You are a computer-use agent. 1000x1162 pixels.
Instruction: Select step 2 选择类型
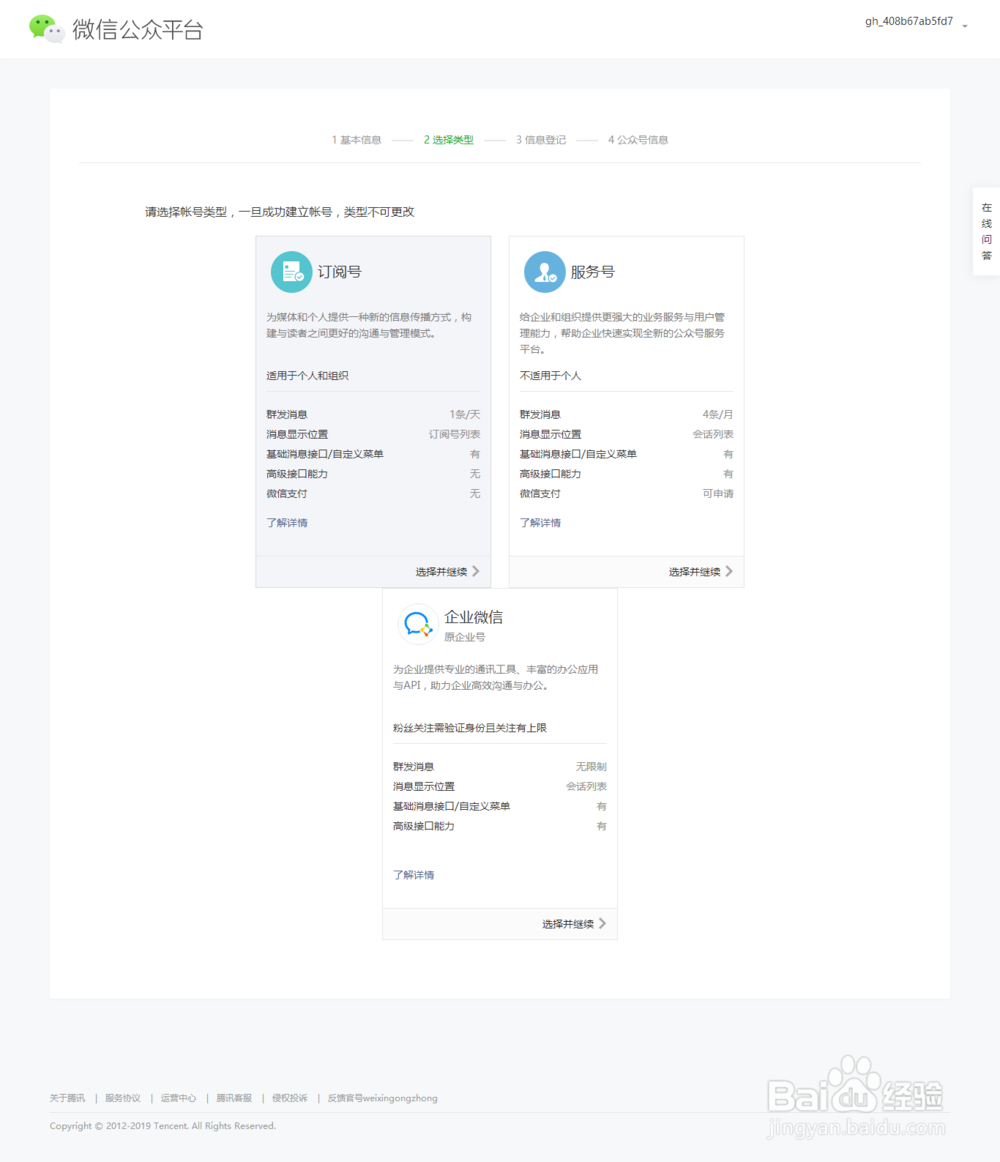(x=448, y=140)
